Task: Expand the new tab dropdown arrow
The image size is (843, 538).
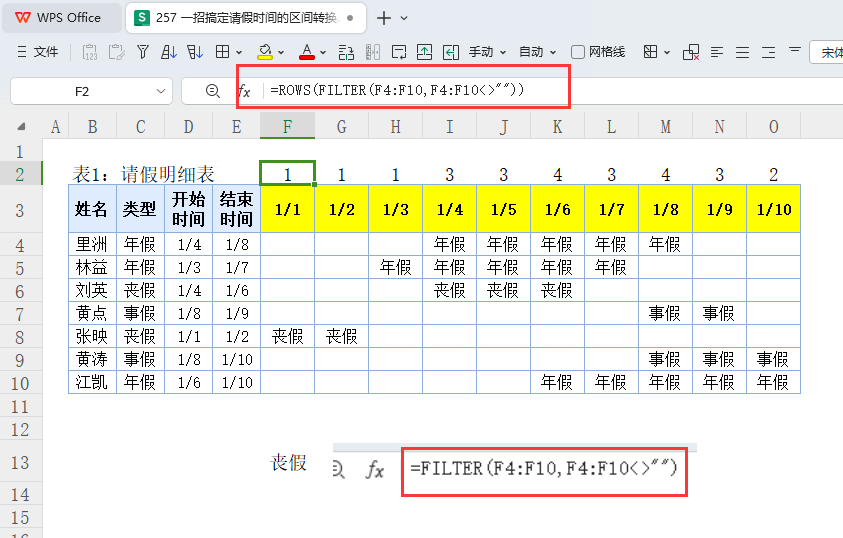Action: 404,18
